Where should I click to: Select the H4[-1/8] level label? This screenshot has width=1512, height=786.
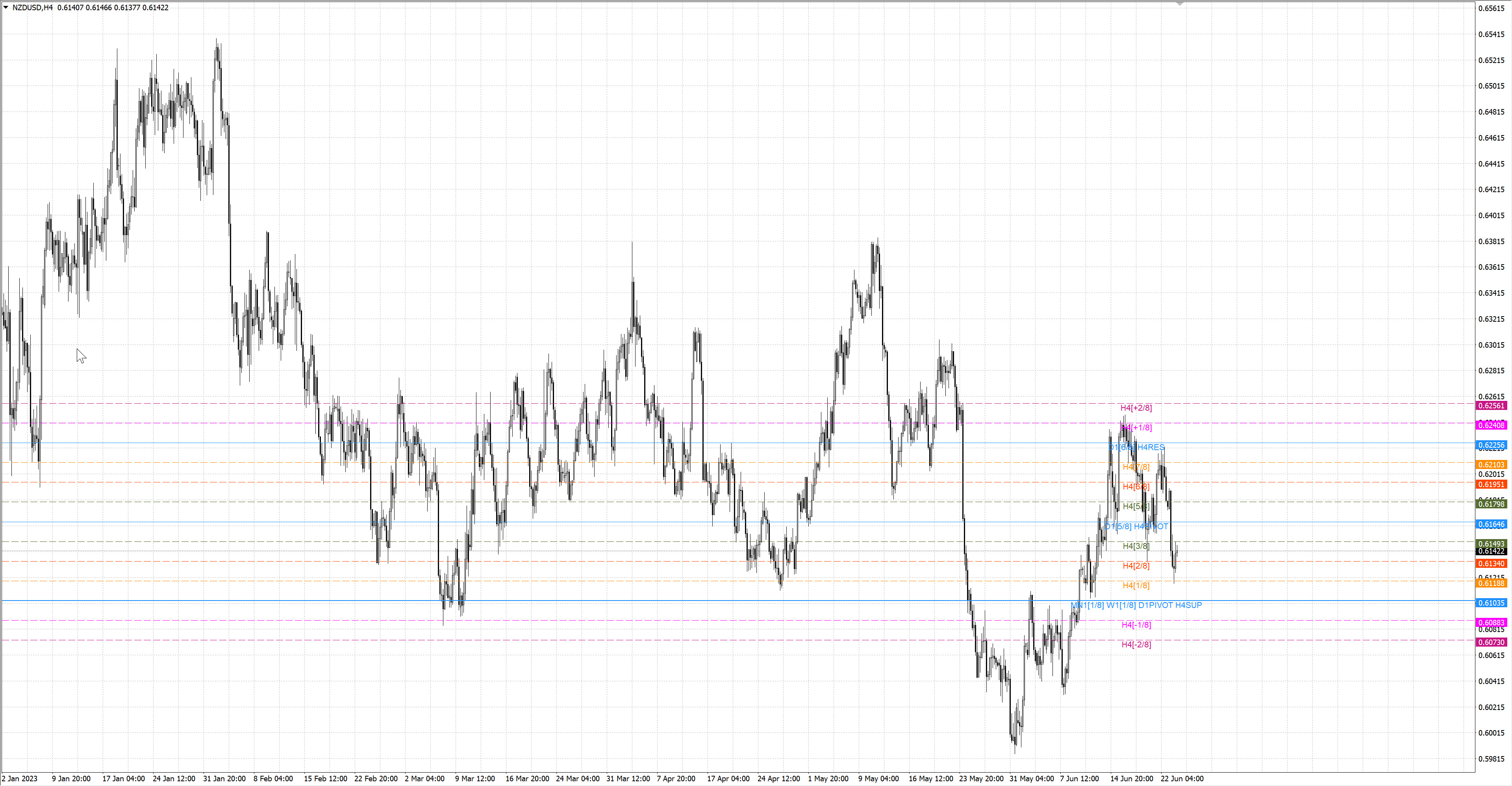[x=1136, y=625]
